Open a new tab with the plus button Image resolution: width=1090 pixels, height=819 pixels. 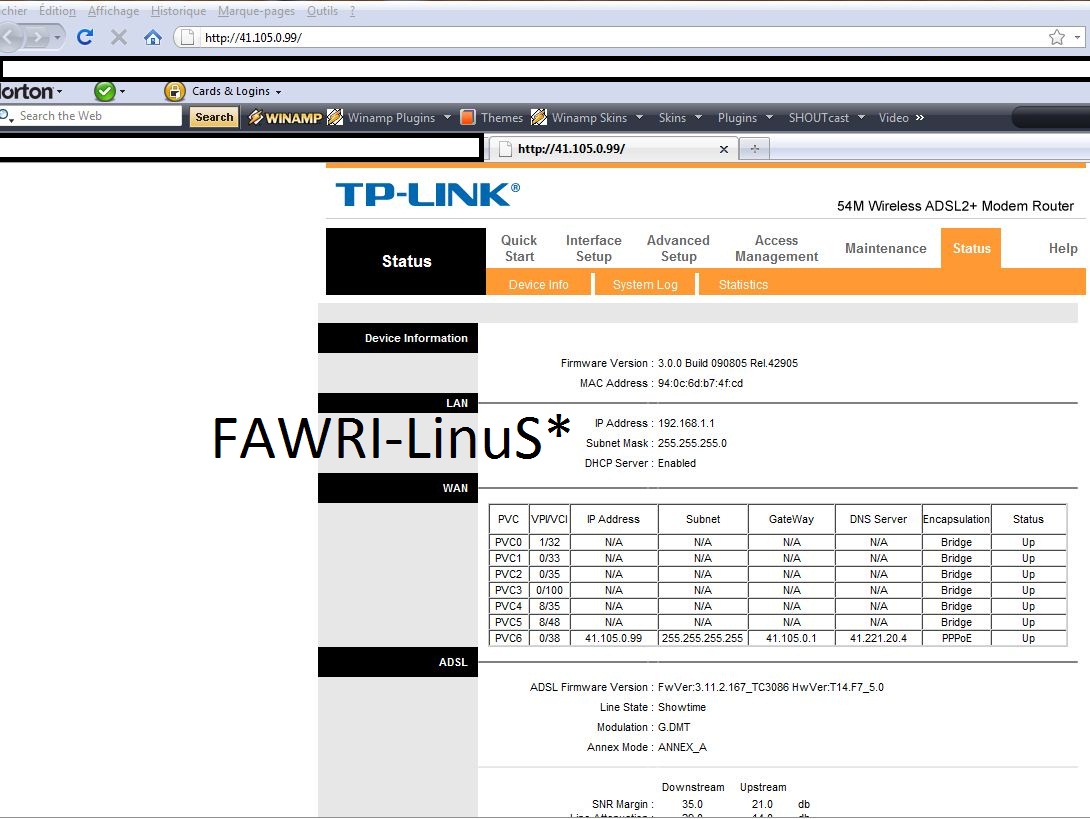pyautogui.click(x=754, y=149)
